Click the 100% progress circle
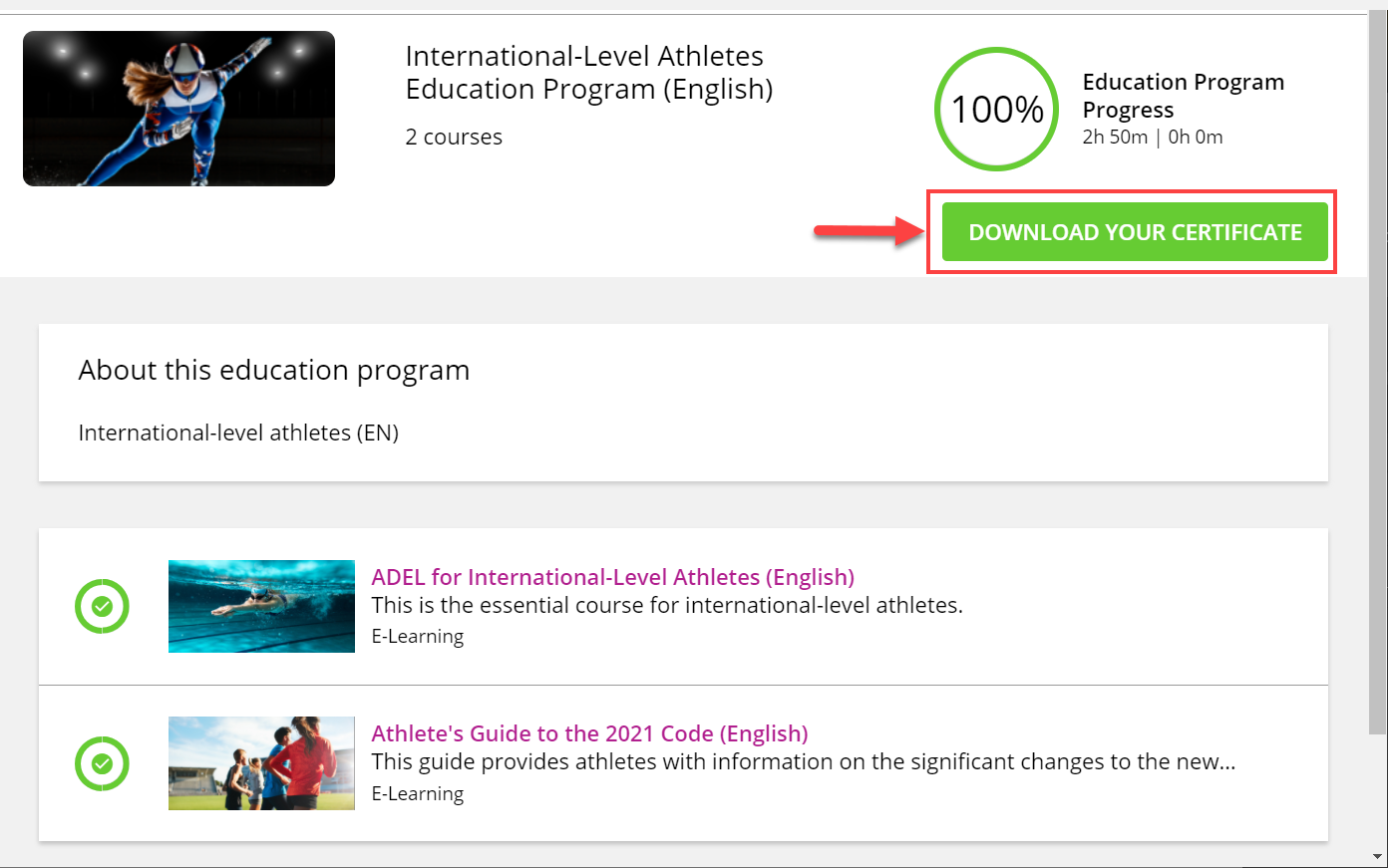 (996, 109)
